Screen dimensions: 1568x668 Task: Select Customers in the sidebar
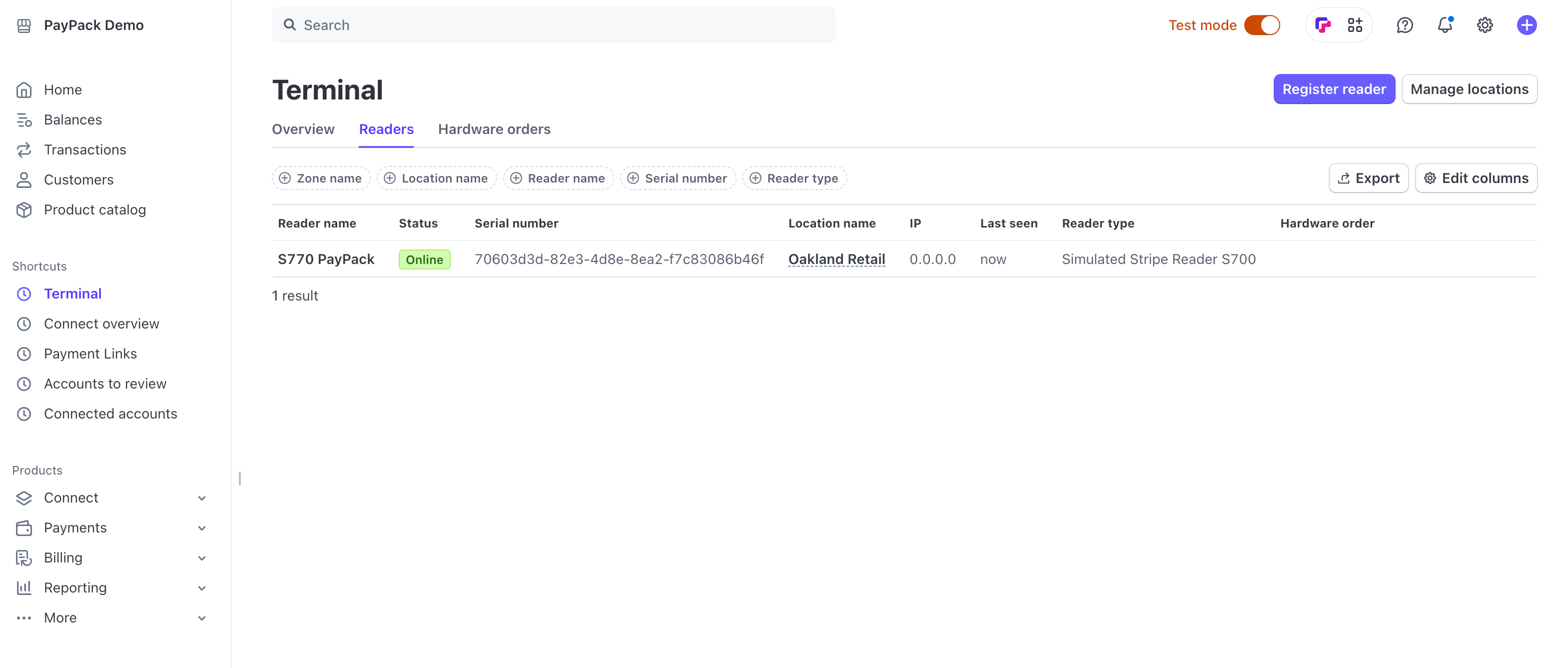pos(78,179)
